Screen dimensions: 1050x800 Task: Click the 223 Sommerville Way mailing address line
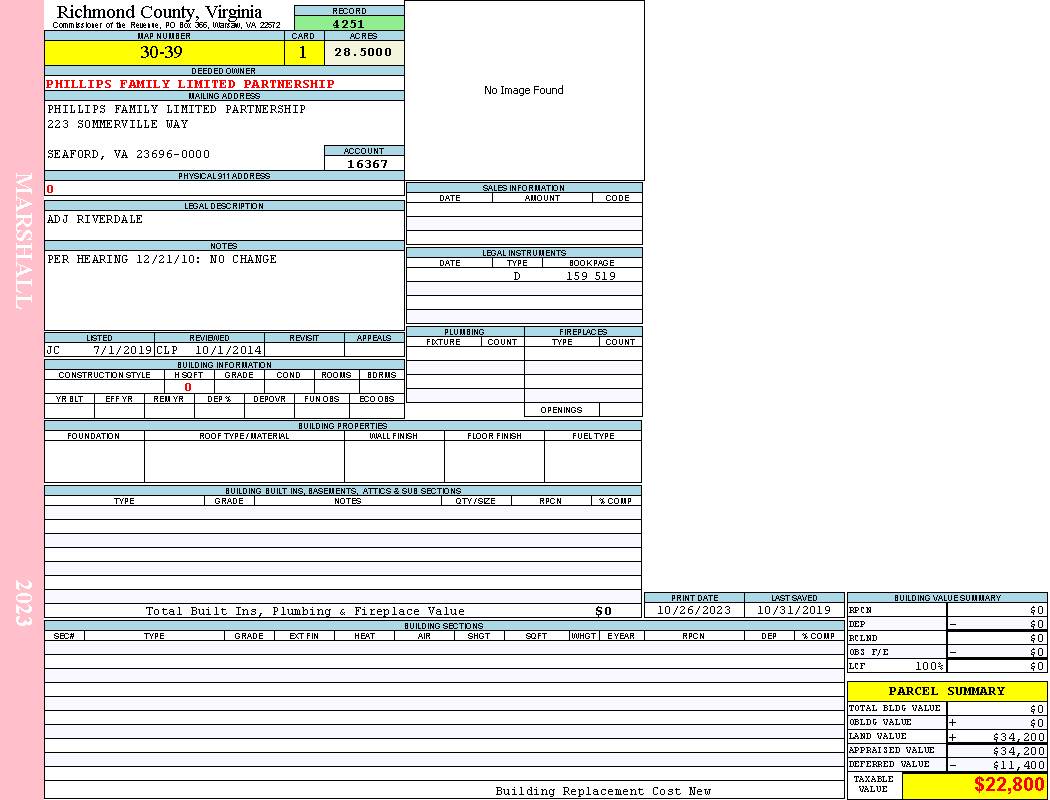118,125
